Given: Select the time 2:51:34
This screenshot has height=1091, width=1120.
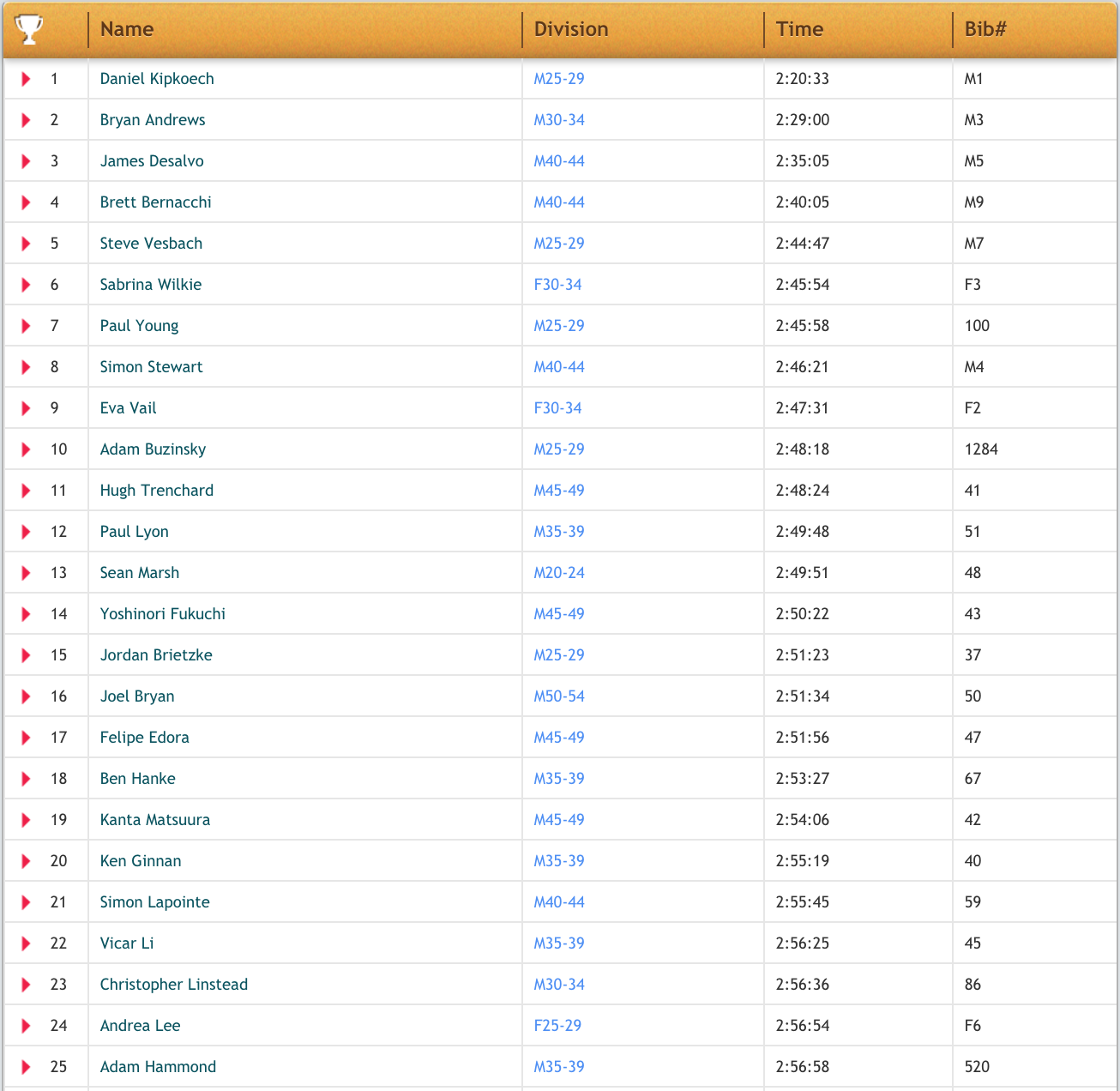Looking at the screenshot, I should [803, 696].
